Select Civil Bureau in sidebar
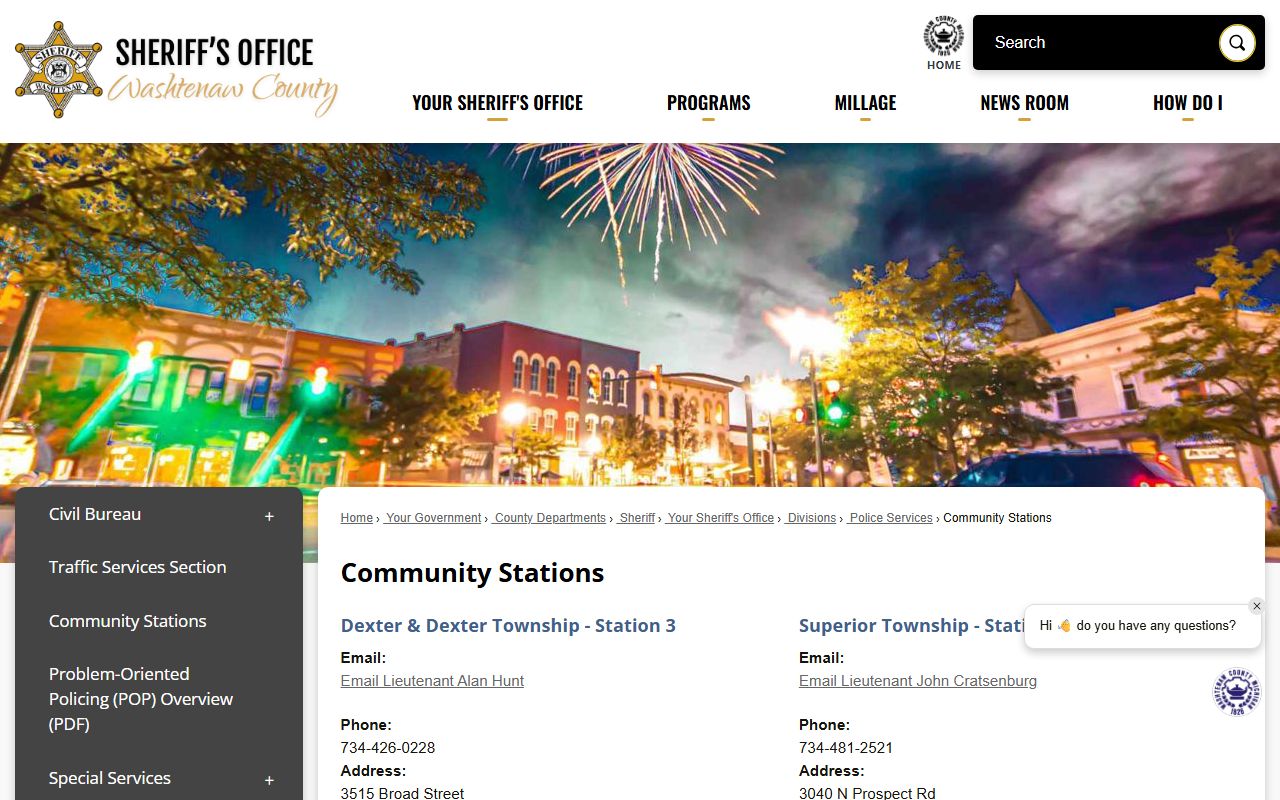 click(95, 514)
